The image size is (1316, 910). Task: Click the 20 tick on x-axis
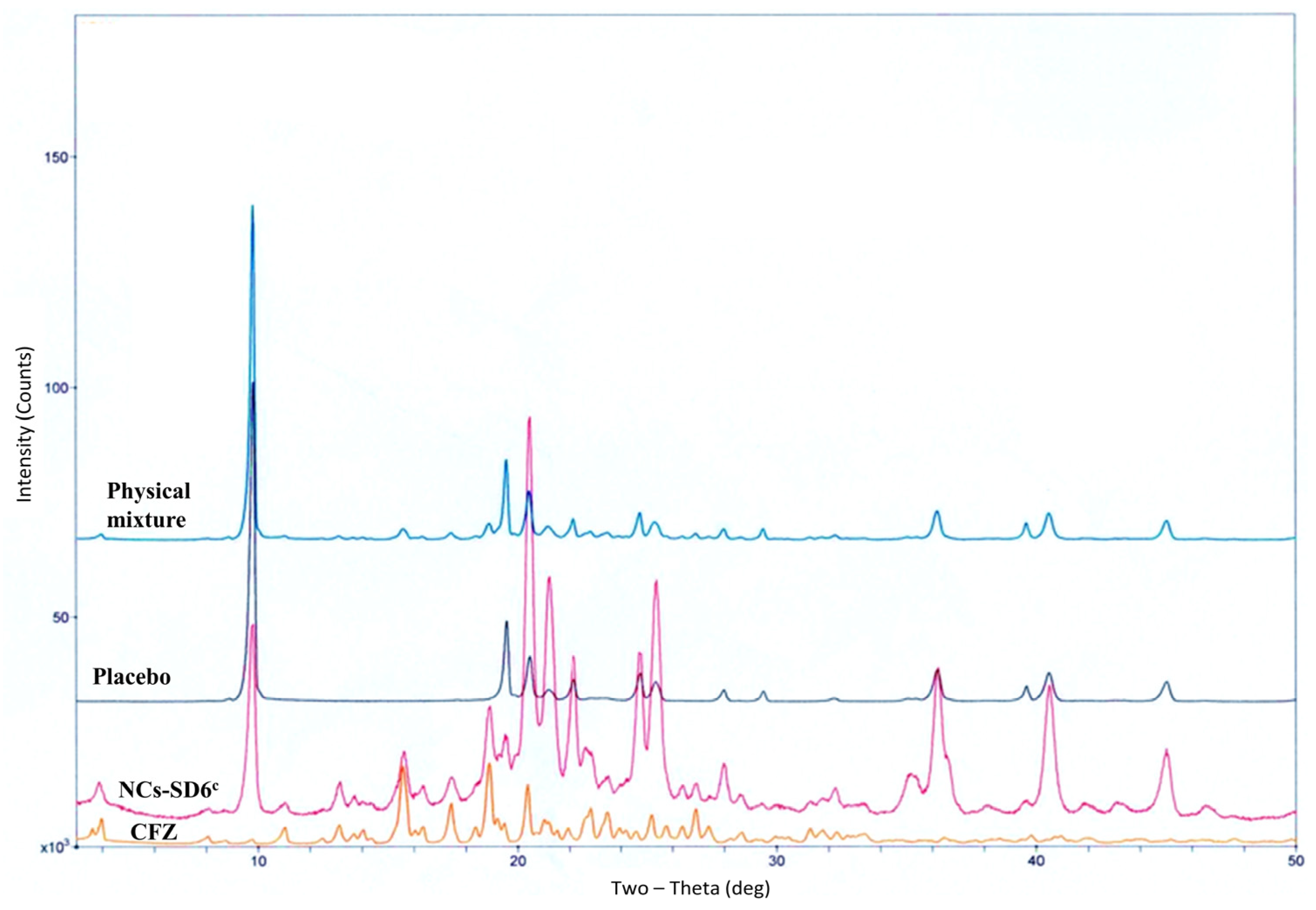[x=518, y=861]
